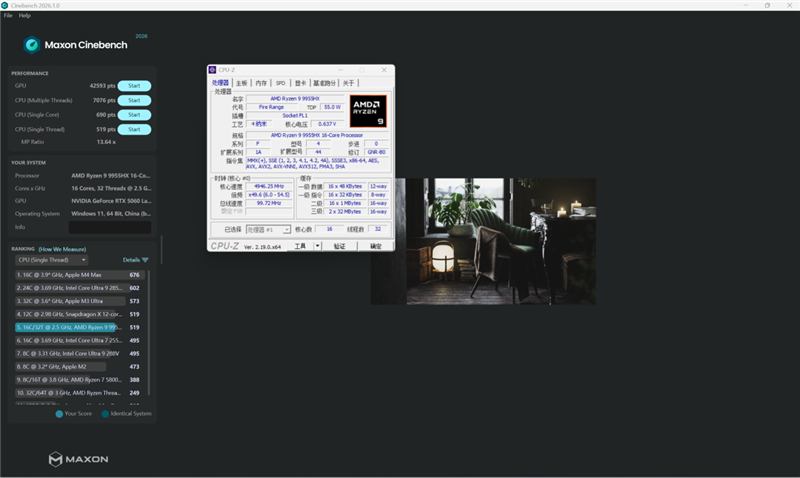Click the 7076 pts multi-thread score
This screenshot has width=800, height=478.
point(104,100)
